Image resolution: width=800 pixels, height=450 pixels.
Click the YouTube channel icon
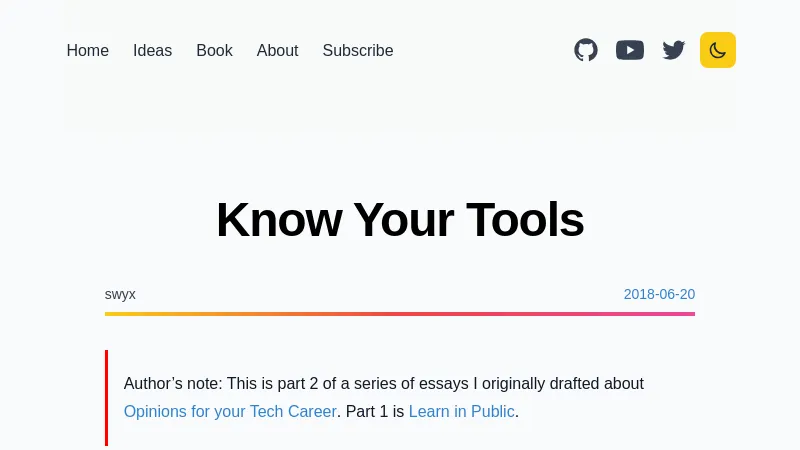point(630,50)
